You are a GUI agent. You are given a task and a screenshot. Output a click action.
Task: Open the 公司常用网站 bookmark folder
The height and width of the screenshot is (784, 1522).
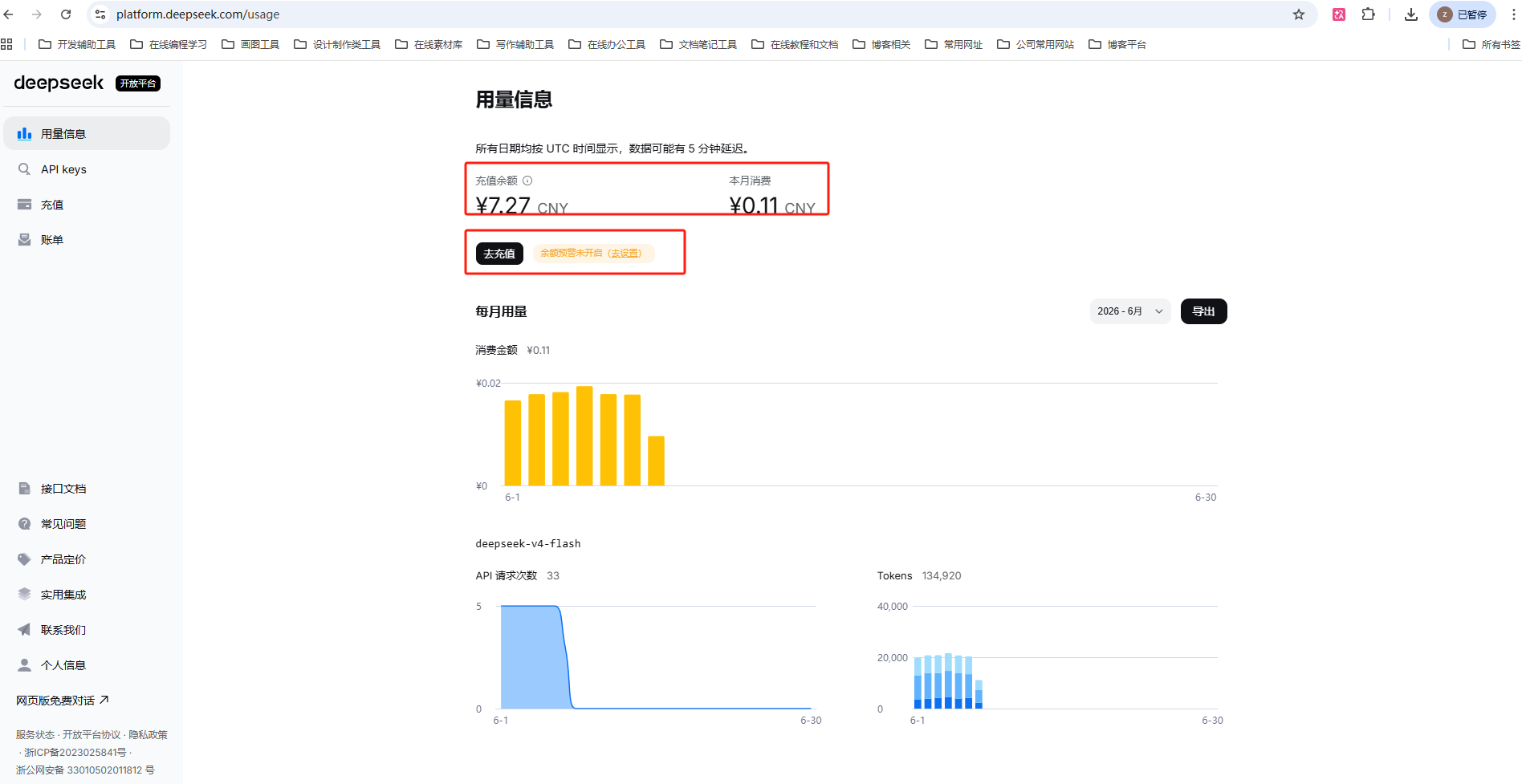1036,44
